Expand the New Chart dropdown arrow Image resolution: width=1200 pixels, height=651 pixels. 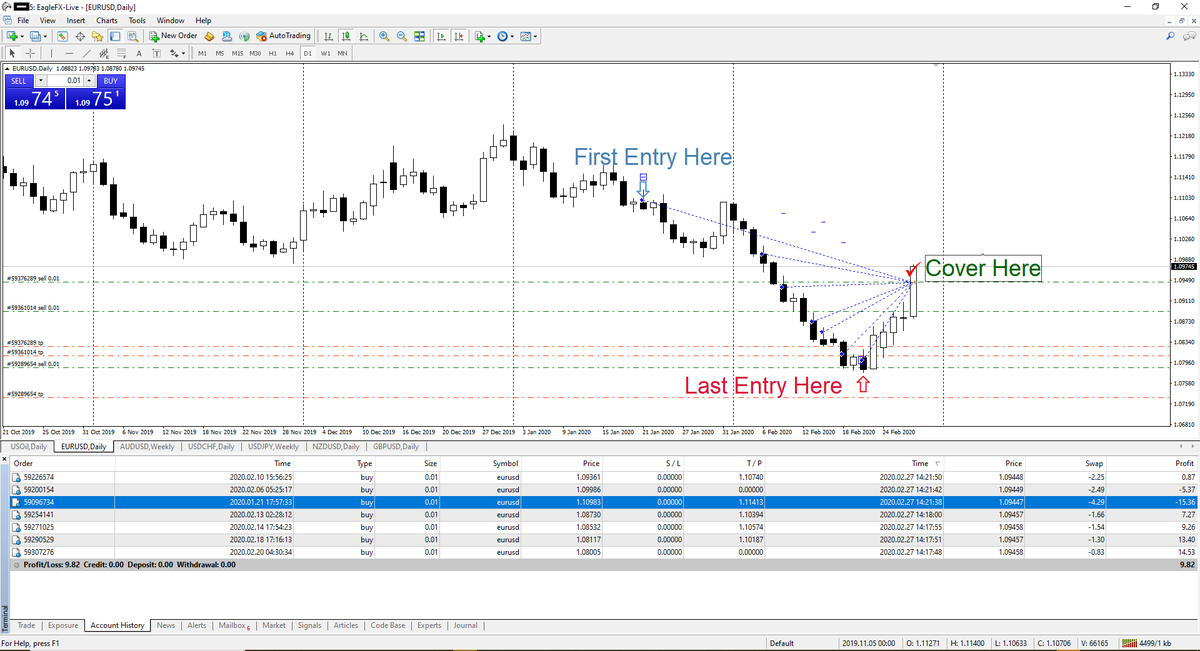coord(22,36)
